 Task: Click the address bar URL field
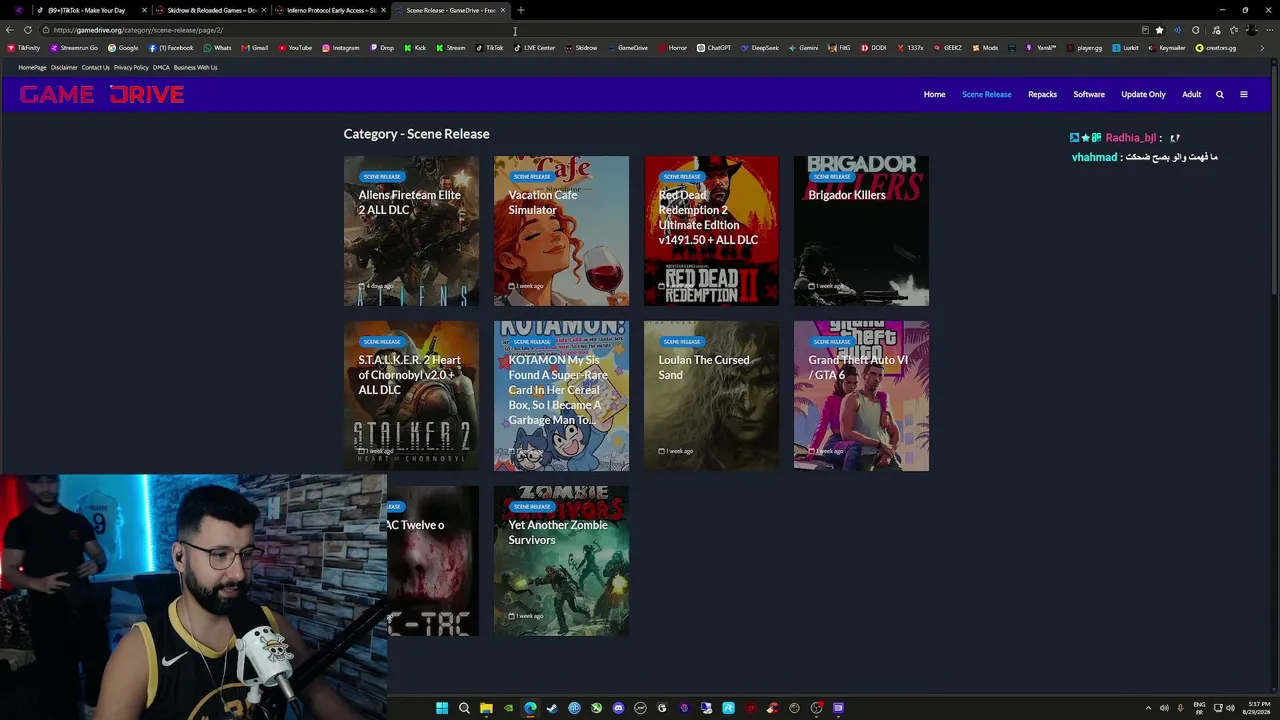pos(590,30)
